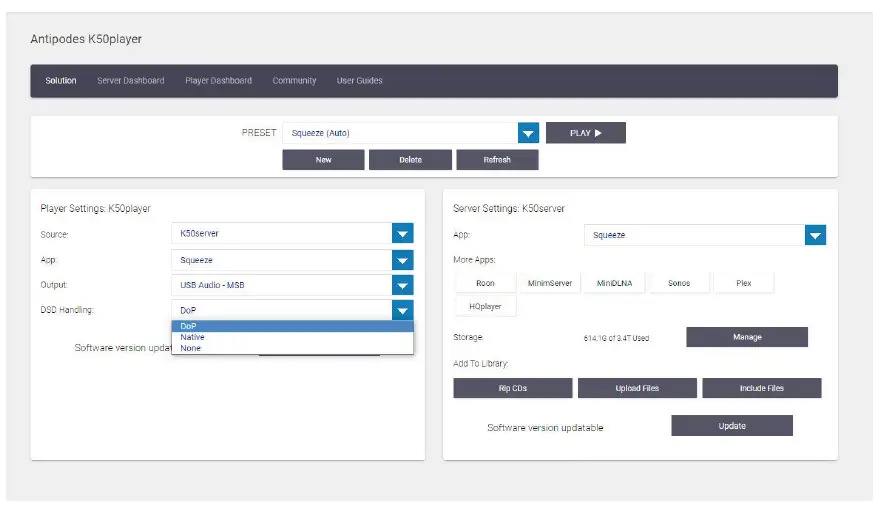Expand the player Source dropdown arrow
The width and height of the screenshot is (886, 511).
point(402,233)
